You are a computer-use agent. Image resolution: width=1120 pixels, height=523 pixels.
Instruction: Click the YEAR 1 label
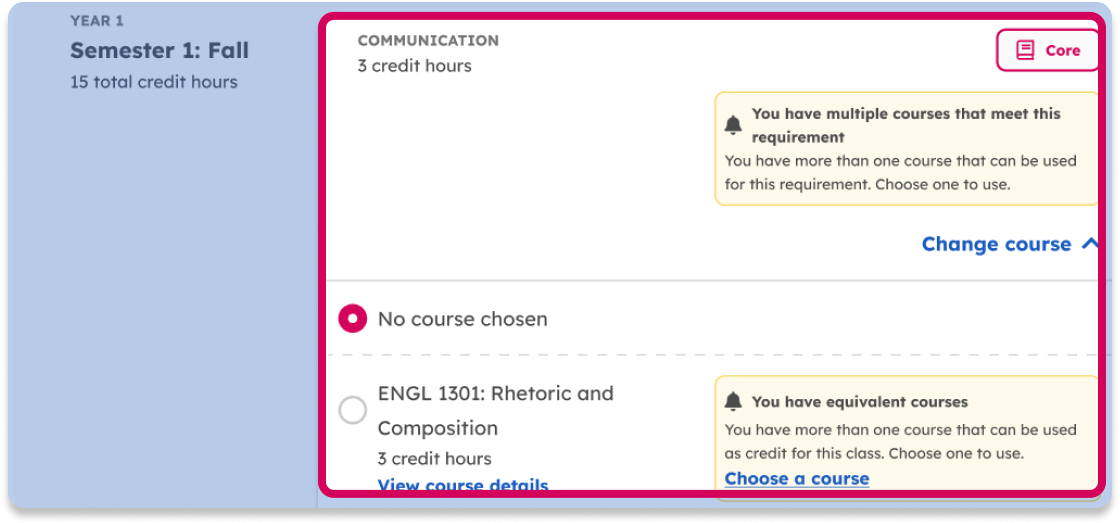click(97, 20)
